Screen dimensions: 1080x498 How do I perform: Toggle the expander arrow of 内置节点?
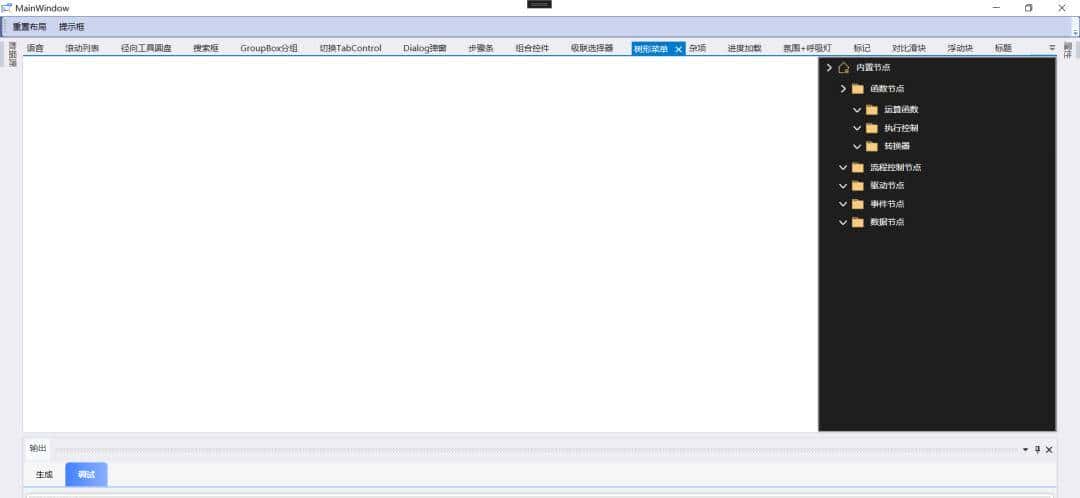pyautogui.click(x=829, y=68)
